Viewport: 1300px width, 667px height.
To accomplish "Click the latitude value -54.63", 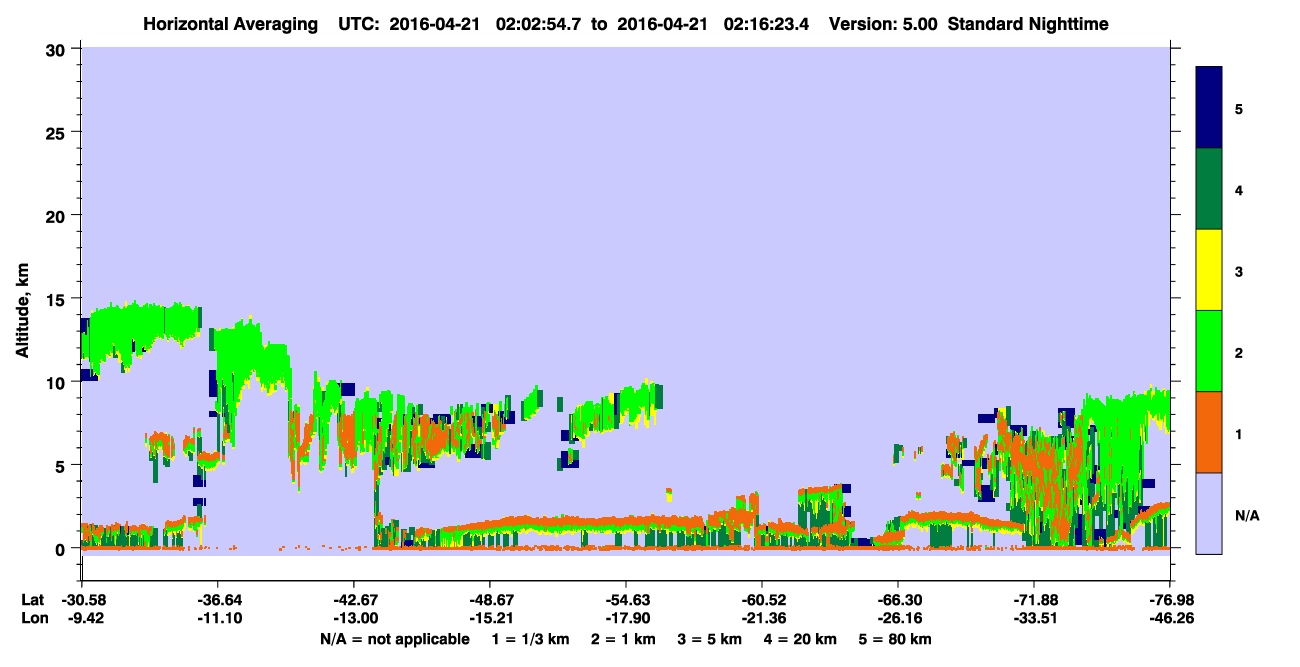I will coord(626,600).
